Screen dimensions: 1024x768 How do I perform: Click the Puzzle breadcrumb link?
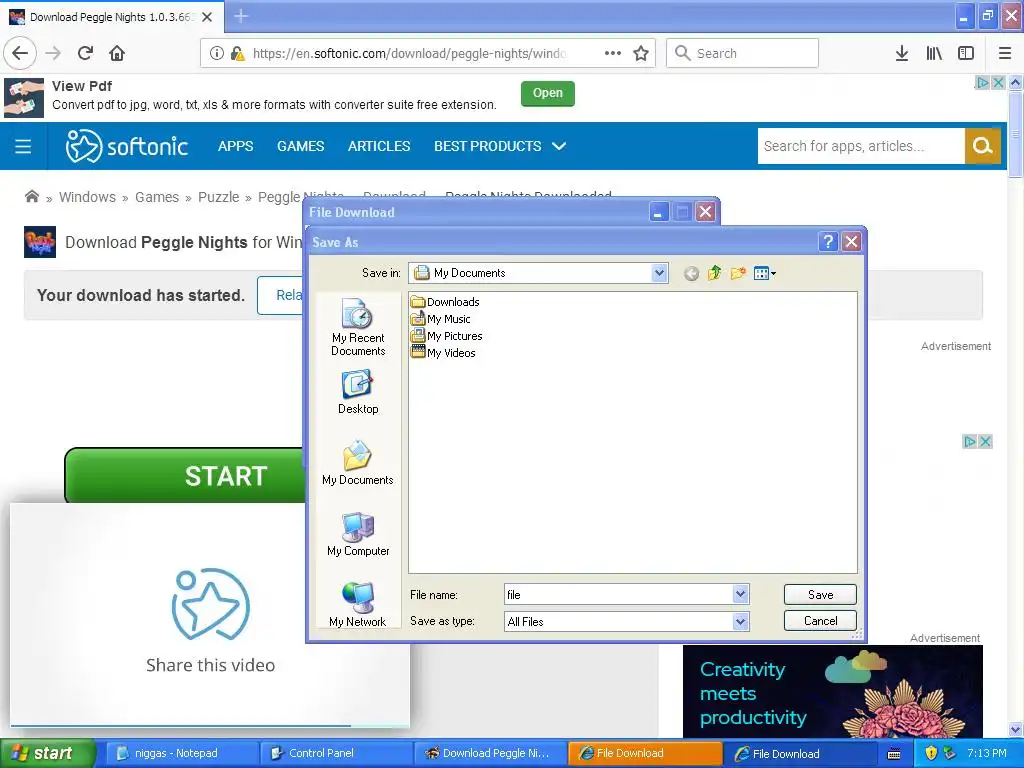point(219,197)
